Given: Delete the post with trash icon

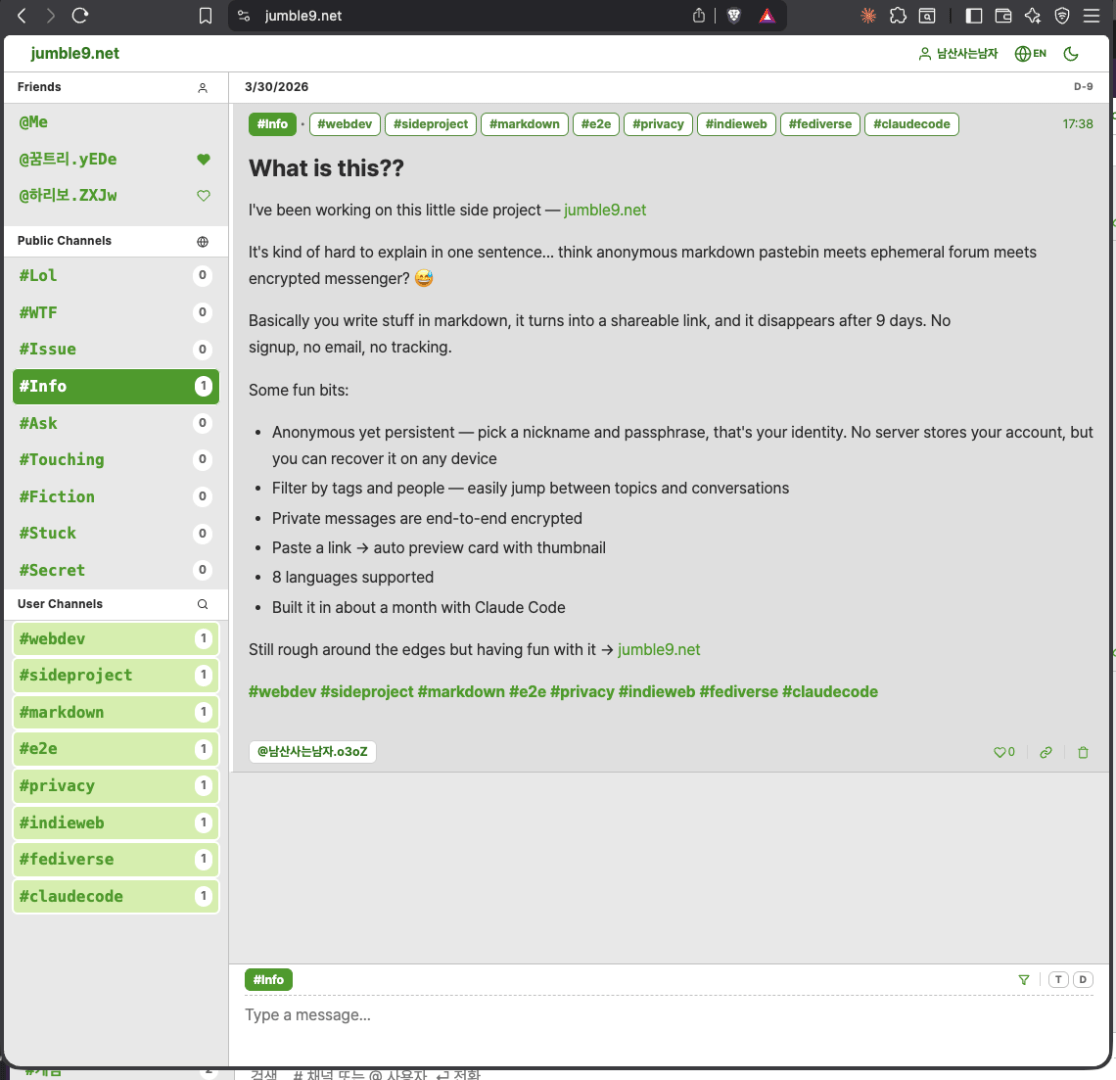Looking at the screenshot, I should pyautogui.click(x=1083, y=753).
